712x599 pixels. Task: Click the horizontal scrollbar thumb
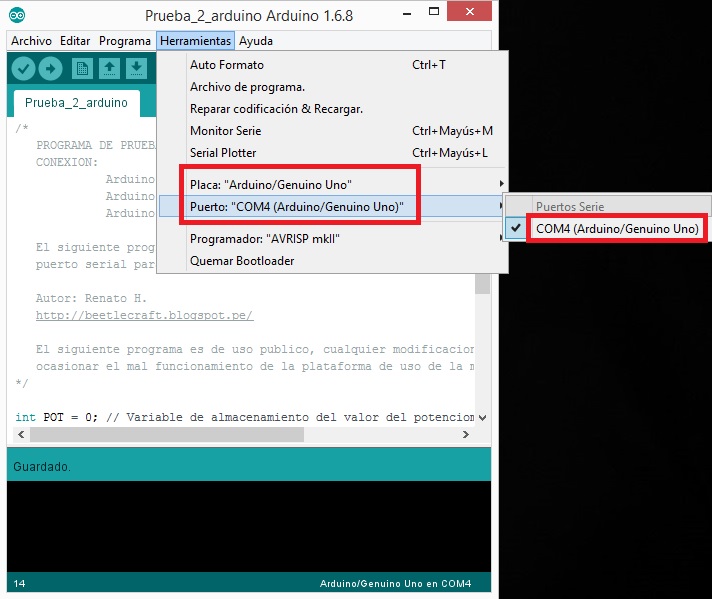click(167, 435)
